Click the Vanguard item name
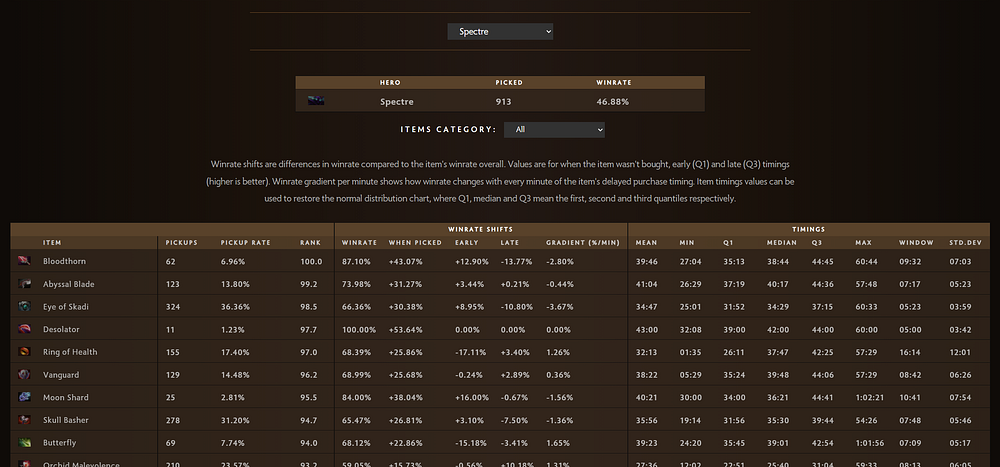 point(61,374)
